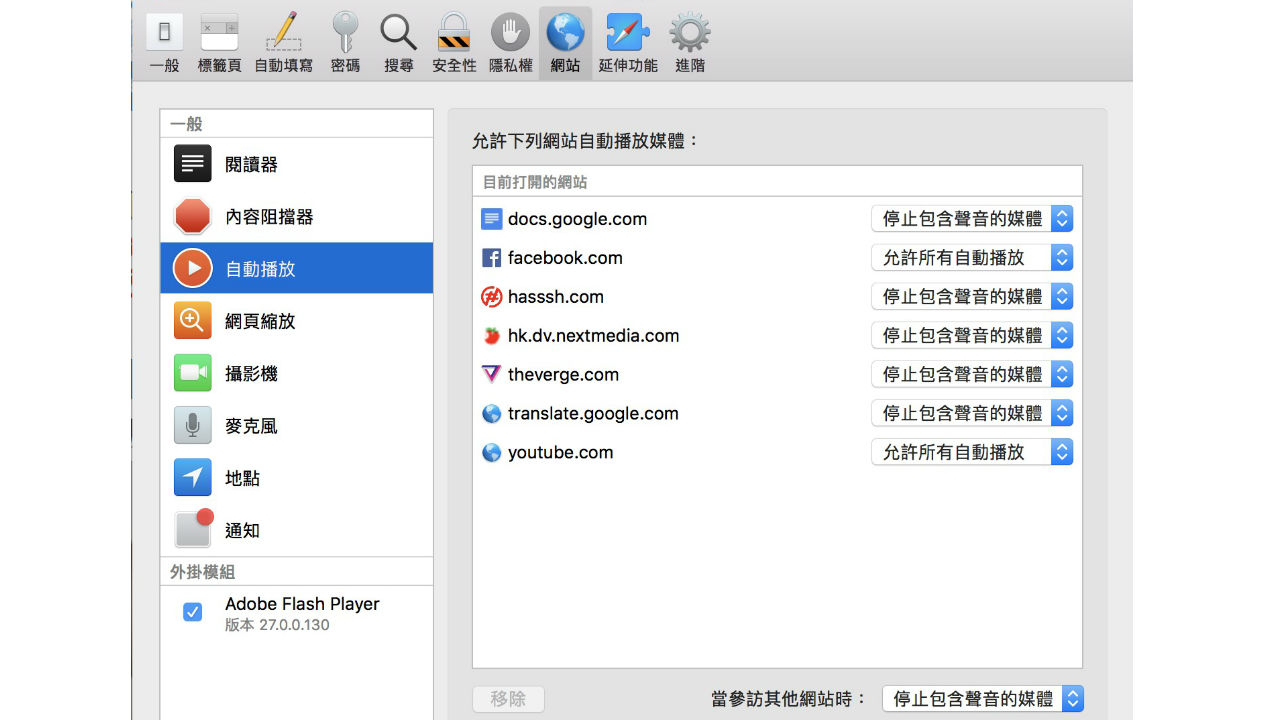
Task: Click the docs.google.com favicon
Action: [x=491, y=219]
